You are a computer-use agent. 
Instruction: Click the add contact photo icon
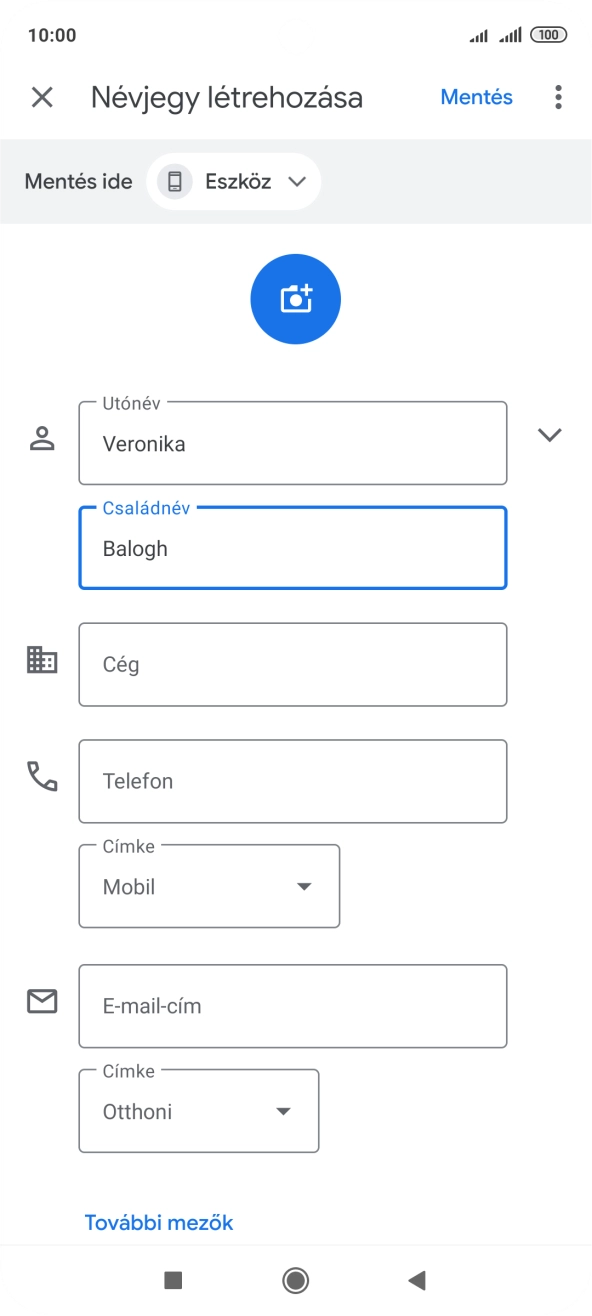(295, 298)
